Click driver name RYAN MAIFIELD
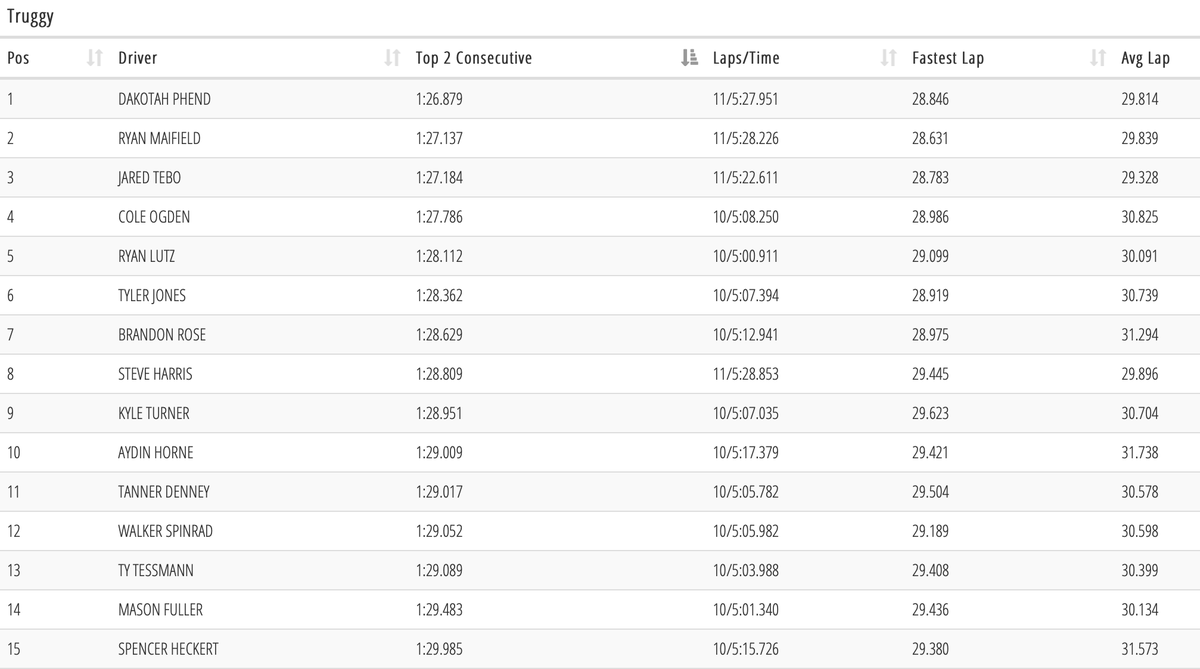 point(159,138)
